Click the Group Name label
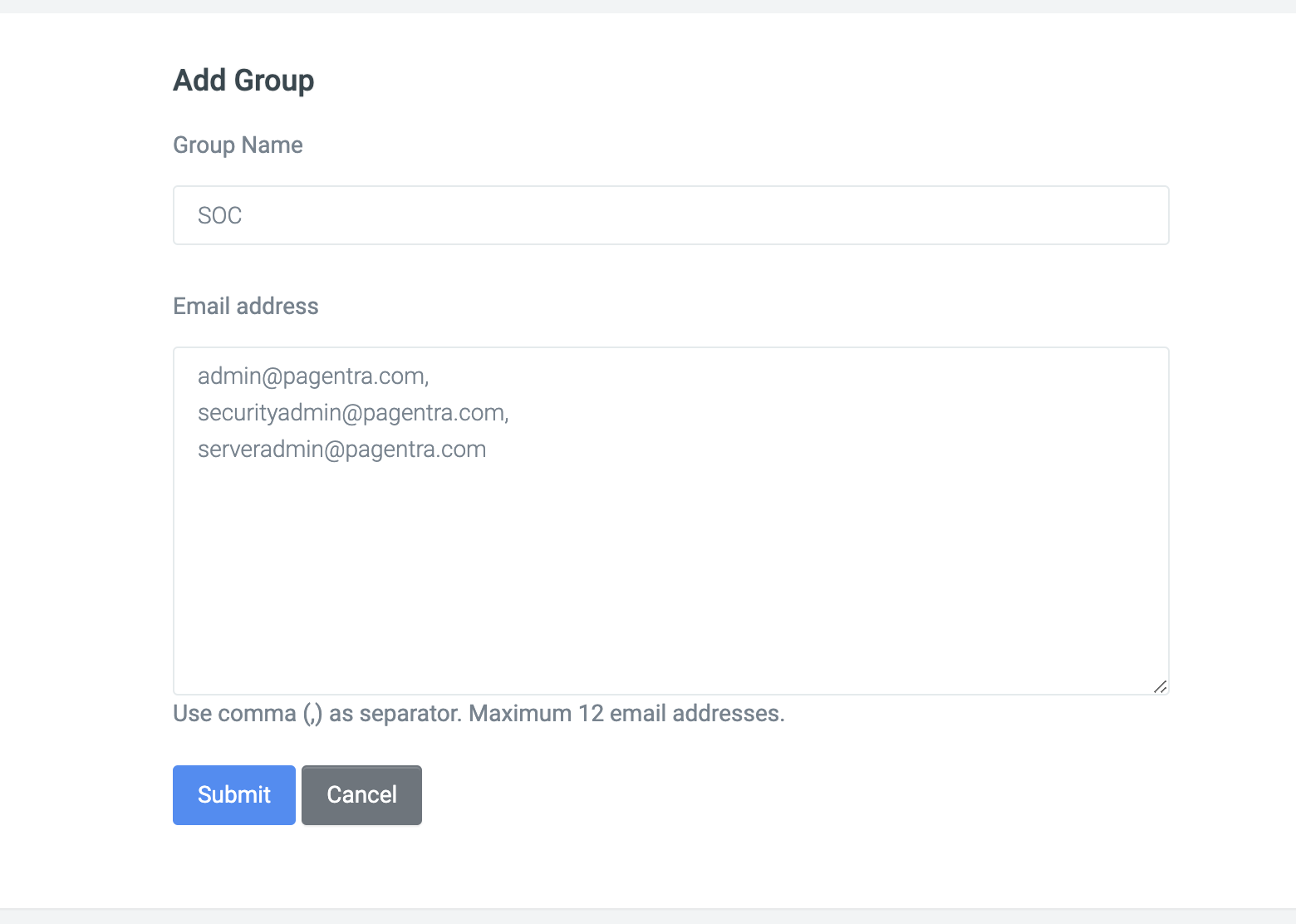The image size is (1296, 924). click(238, 145)
